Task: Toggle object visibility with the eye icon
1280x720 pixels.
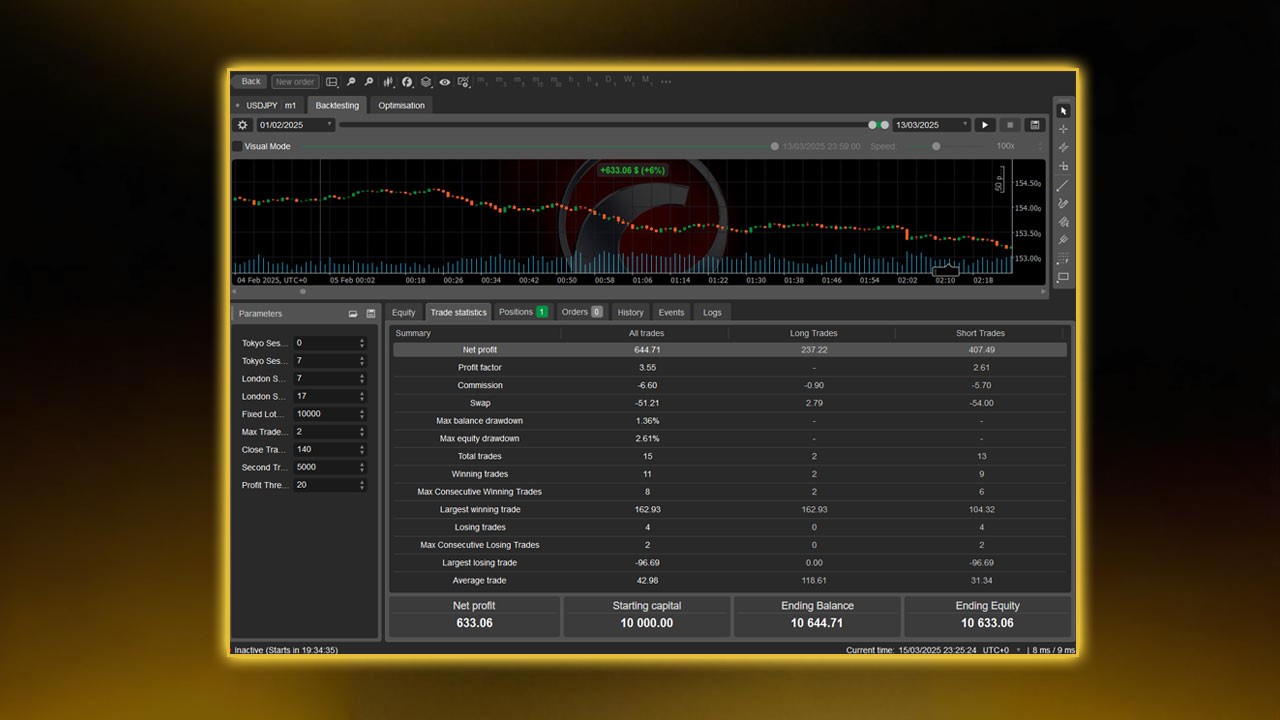Action: pyautogui.click(x=444, y=81)
